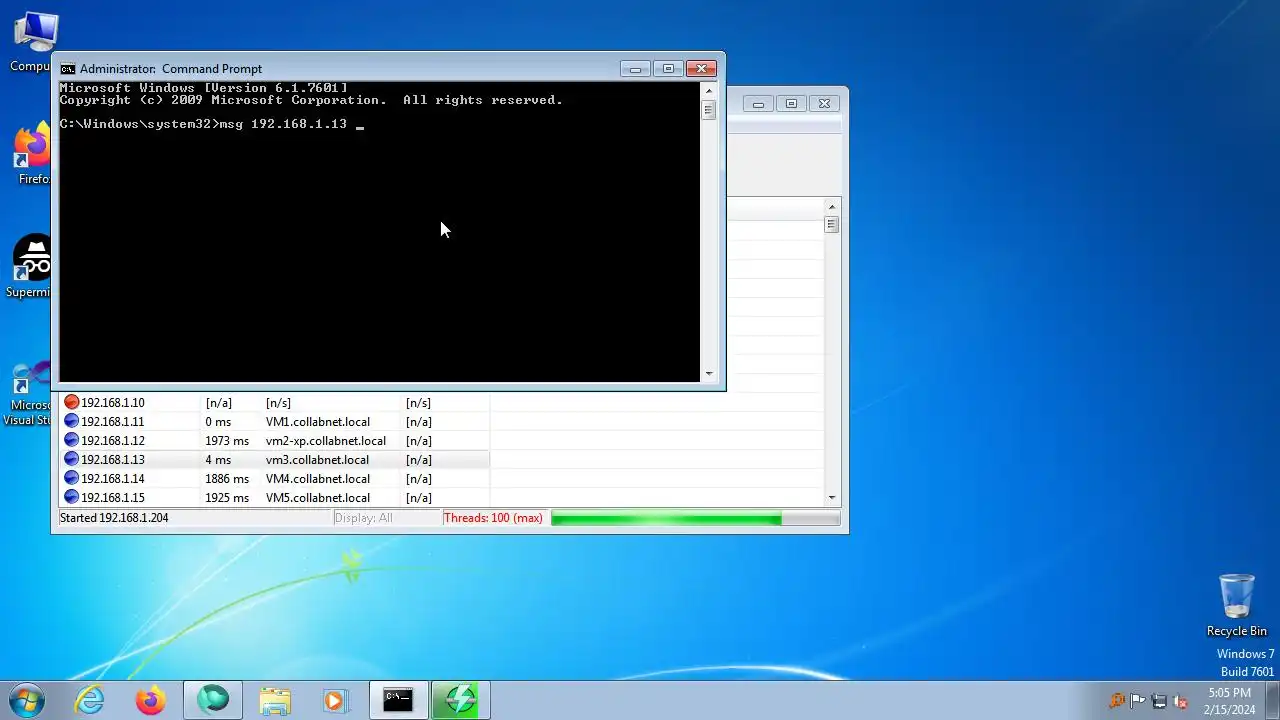Select the Supermium desktop shortcut
This screenshot has width=1280, height=720.
(30, 267)
